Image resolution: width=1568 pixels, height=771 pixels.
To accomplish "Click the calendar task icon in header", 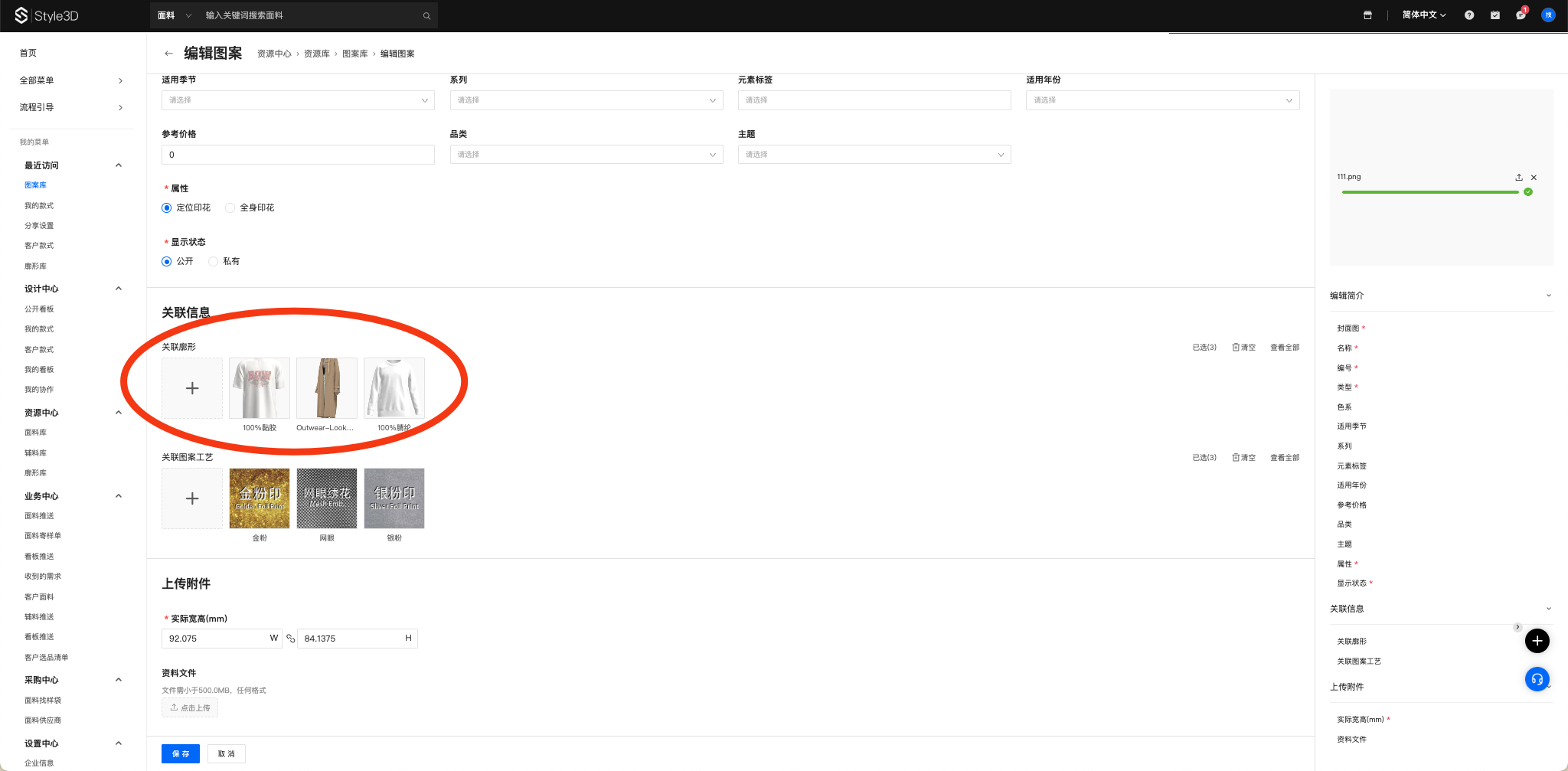I will coord(1494,15).
